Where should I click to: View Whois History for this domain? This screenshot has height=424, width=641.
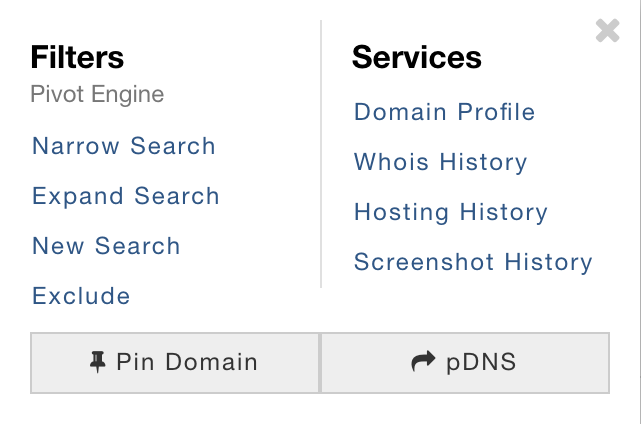coord(441,162)
